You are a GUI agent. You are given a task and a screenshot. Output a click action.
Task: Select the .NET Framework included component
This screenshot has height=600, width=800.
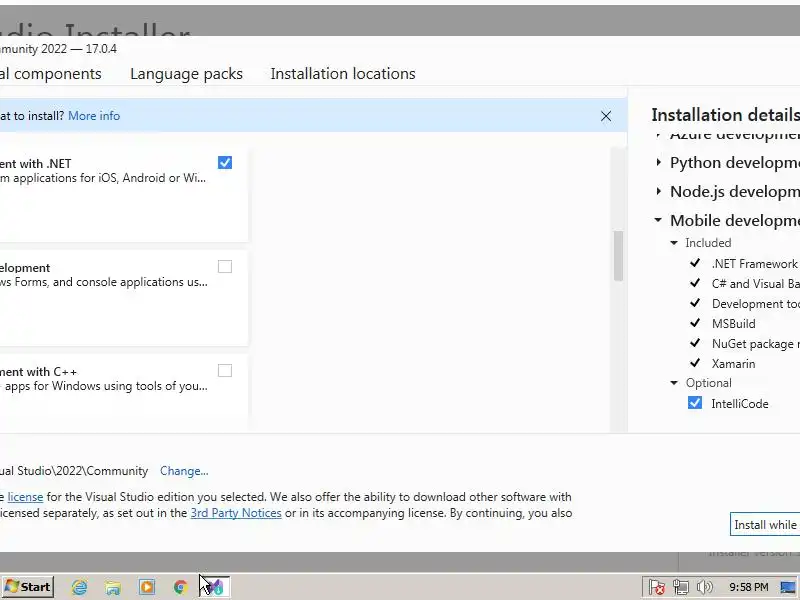pos(756,264)
